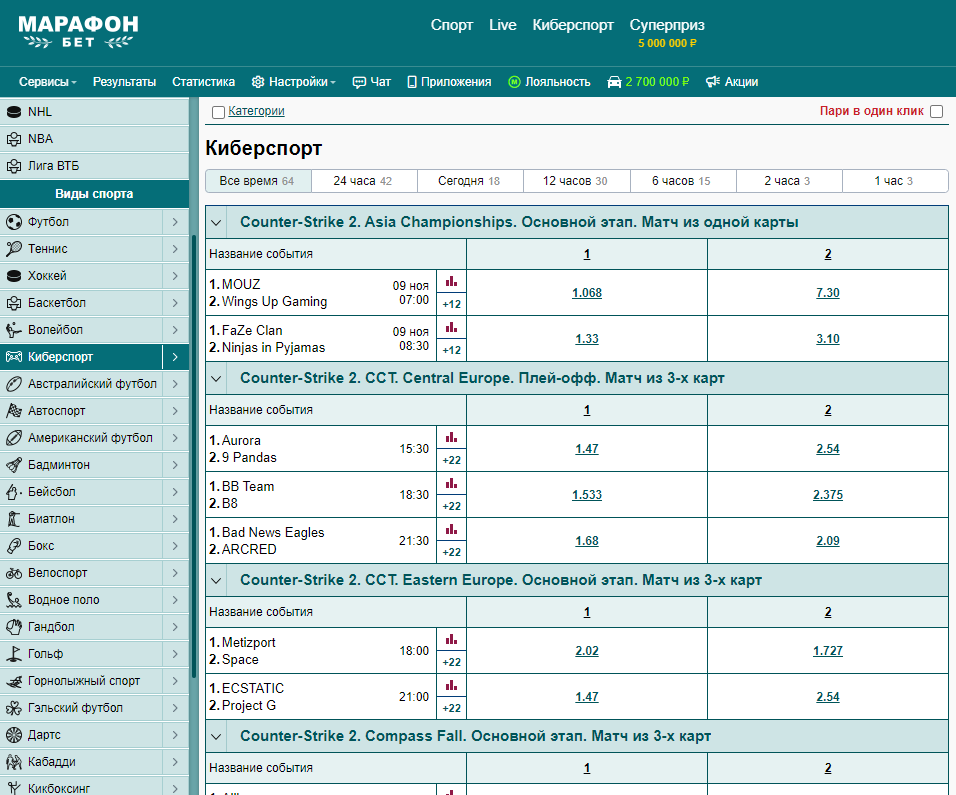Click the Хоккей puck icon
This screenshot has width=956, height=795.
(13, 276)
